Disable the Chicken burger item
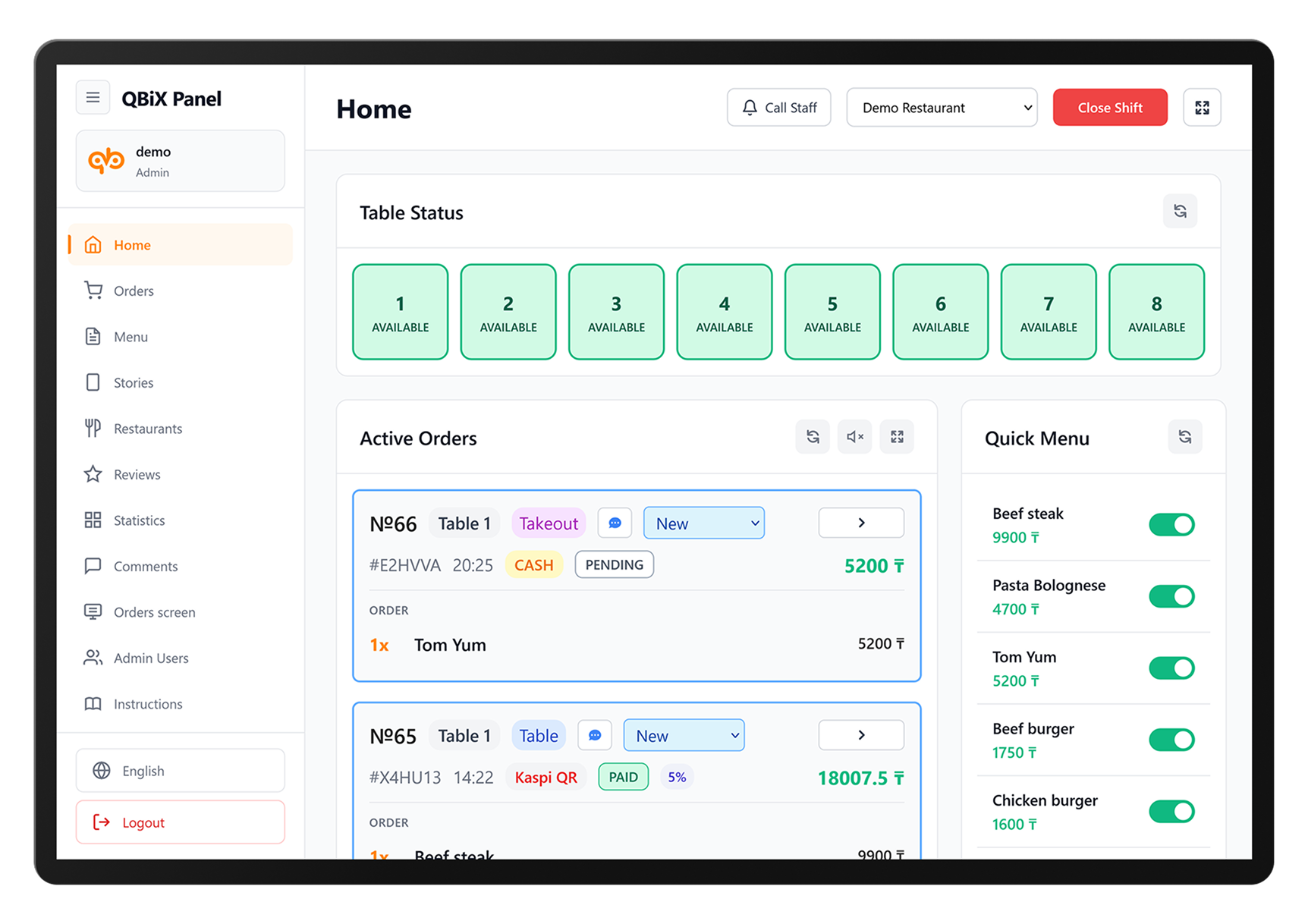The width and height of the screenshot is (1308, 924). tap(1171, 811)
